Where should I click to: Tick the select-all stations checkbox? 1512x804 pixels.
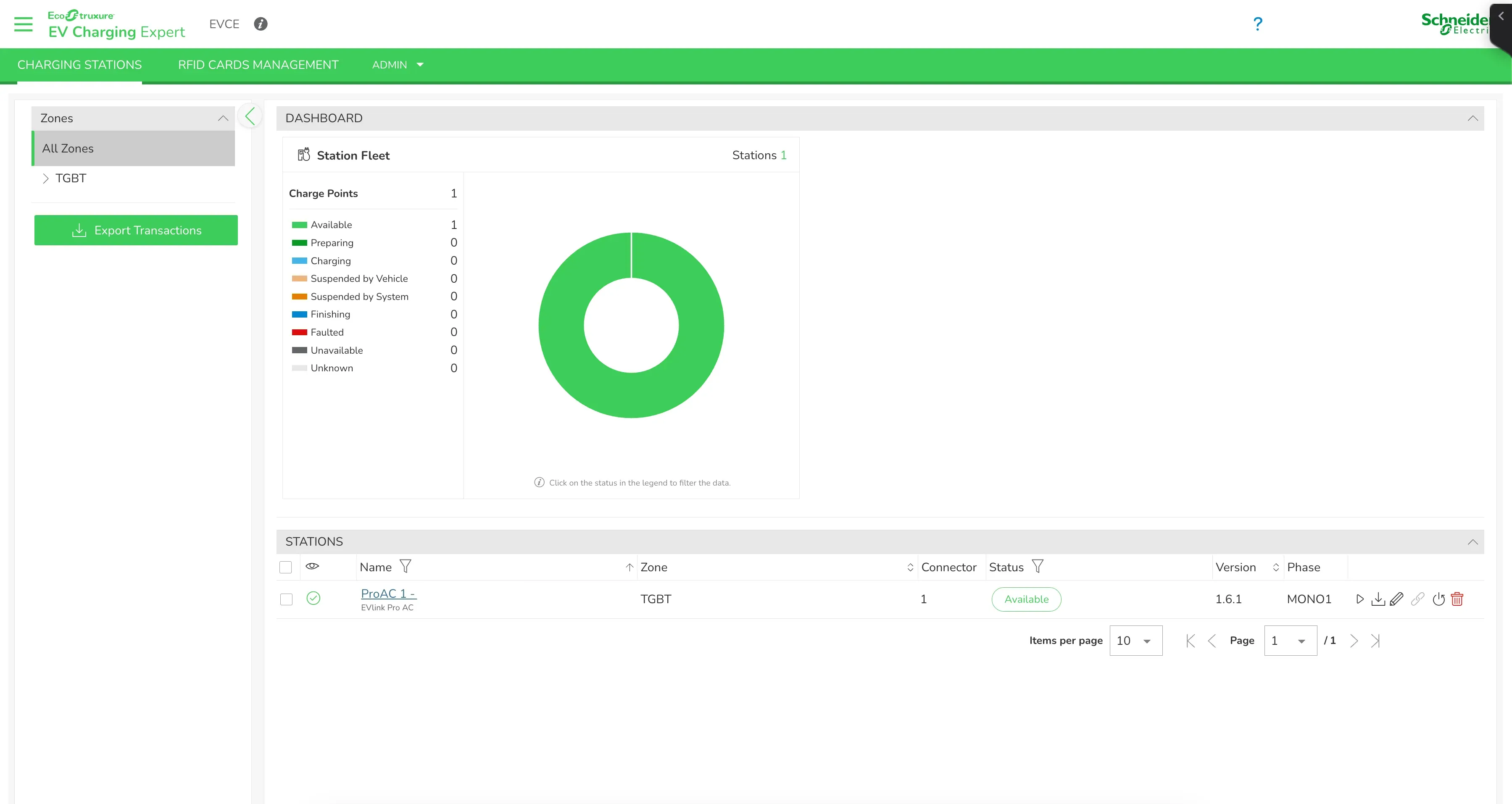(x=286, y=567)
